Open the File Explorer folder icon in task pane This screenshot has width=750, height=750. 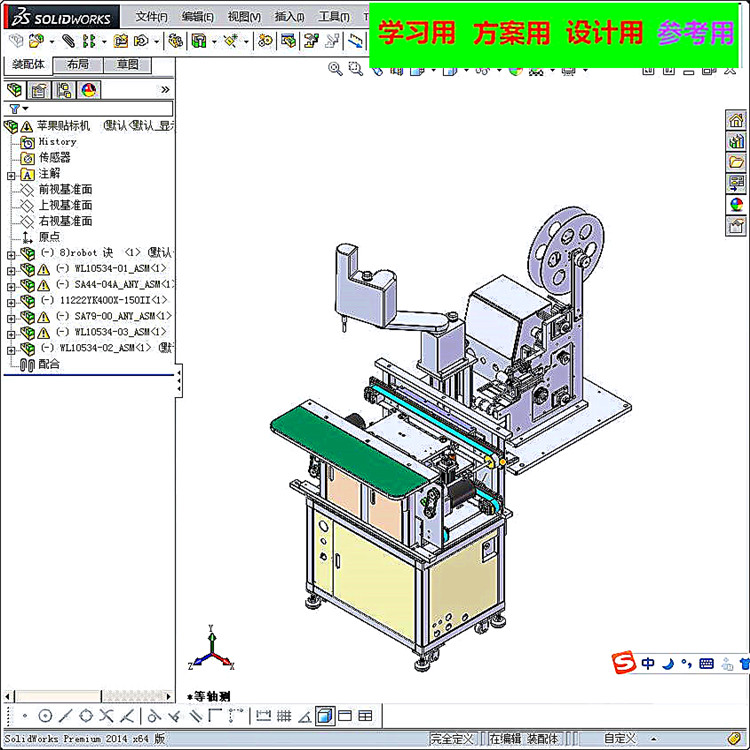[x=736, y=162]
